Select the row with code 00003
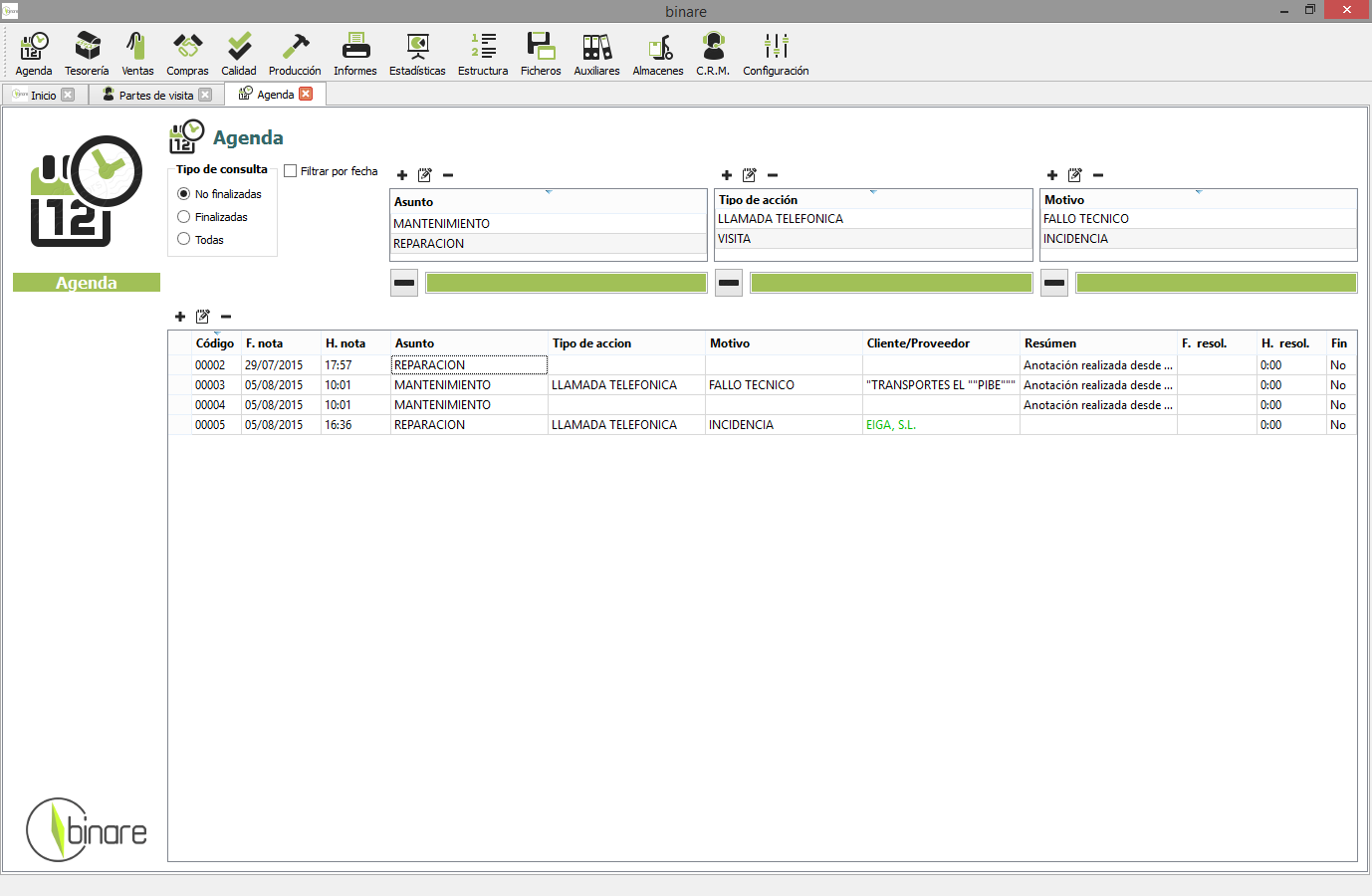 pos(762,385)
